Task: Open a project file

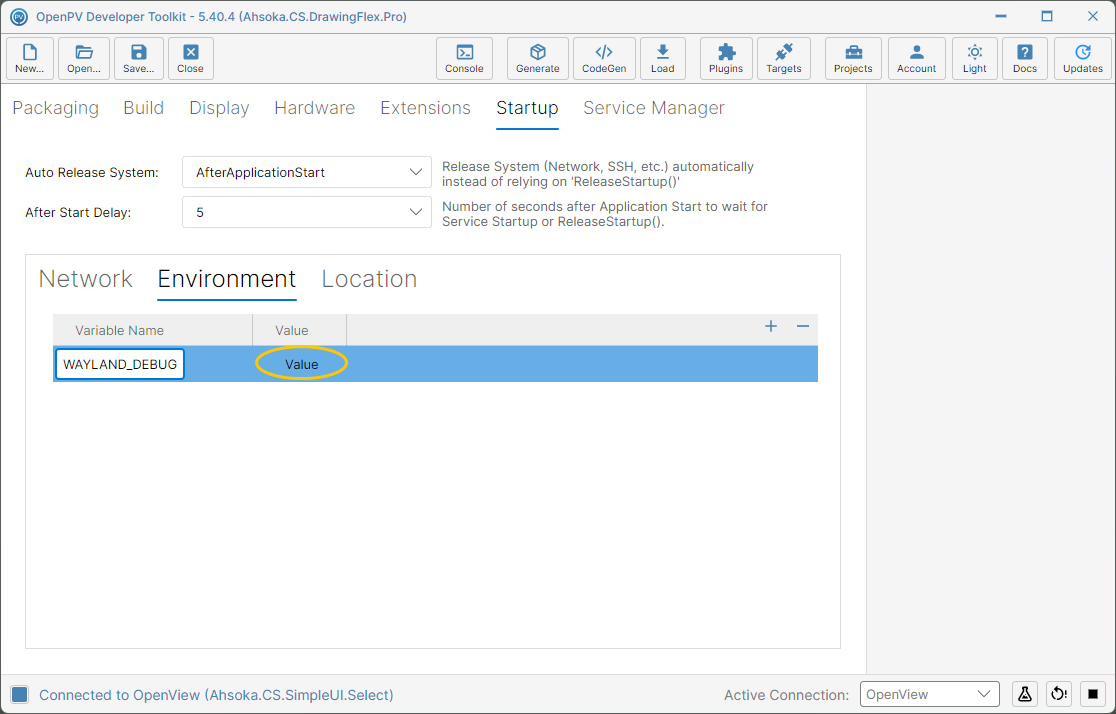Action: 84,58
